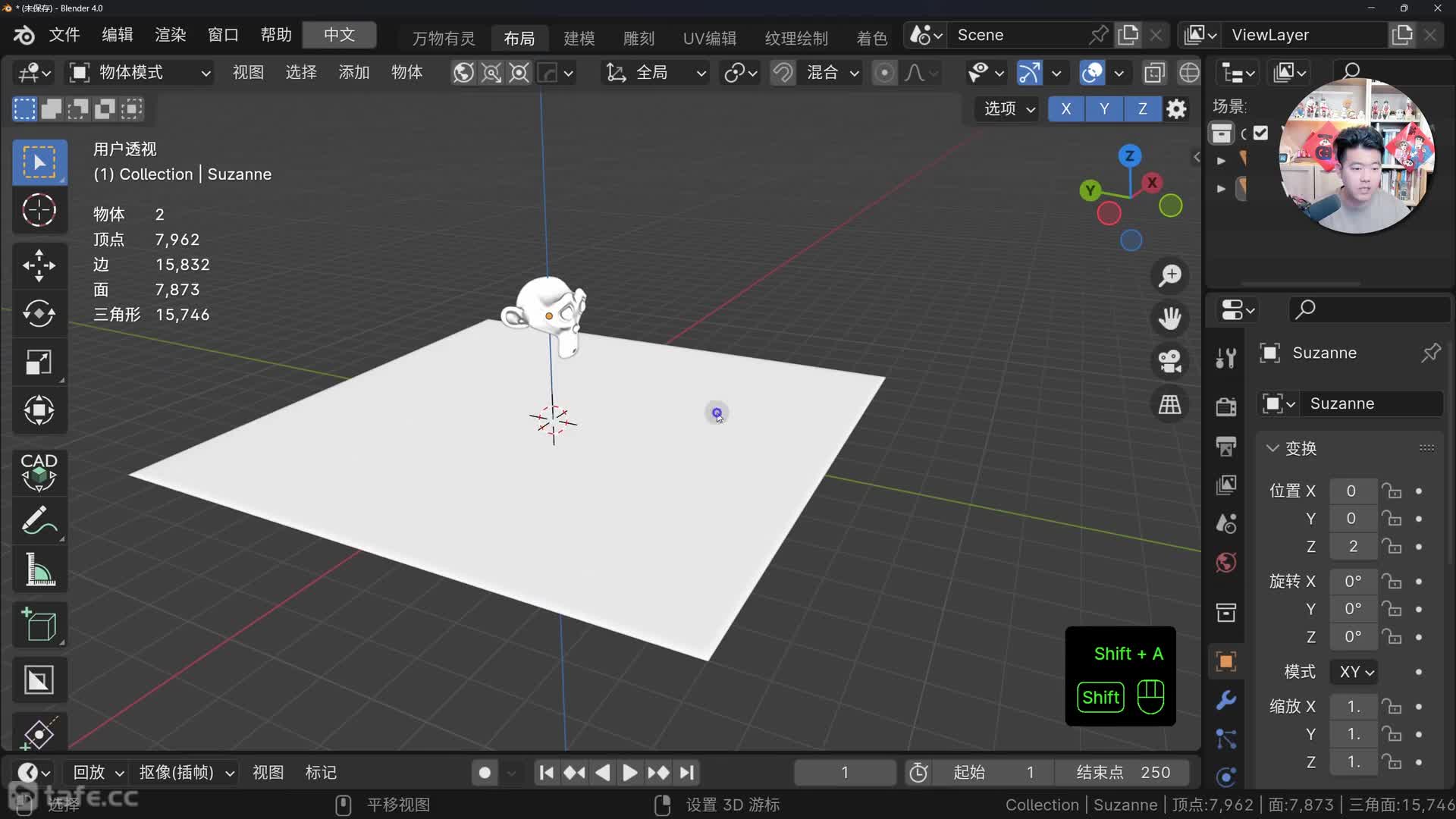
Task: Toggle X axis mirror button
Action: coord(1065,108)
